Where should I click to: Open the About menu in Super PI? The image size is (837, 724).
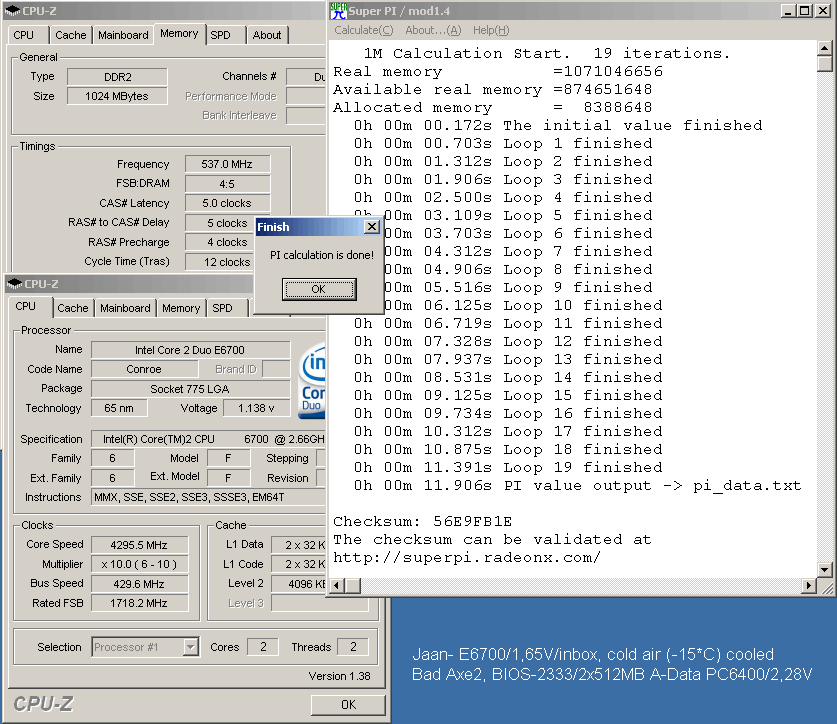(433, 30)
